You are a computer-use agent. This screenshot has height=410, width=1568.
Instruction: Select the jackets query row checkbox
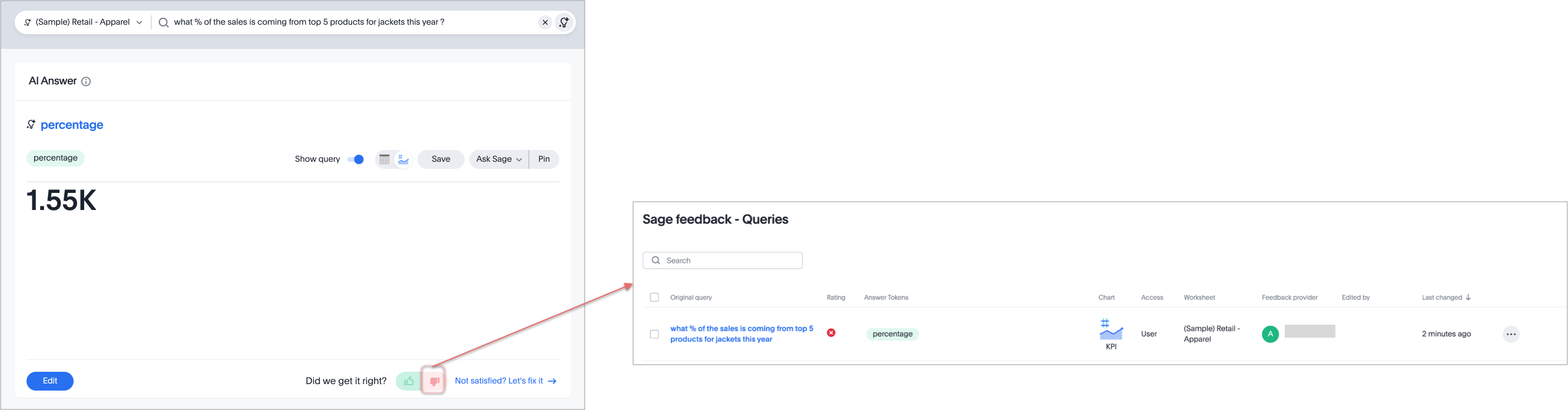pyautogui.click(x=654, y=334)
